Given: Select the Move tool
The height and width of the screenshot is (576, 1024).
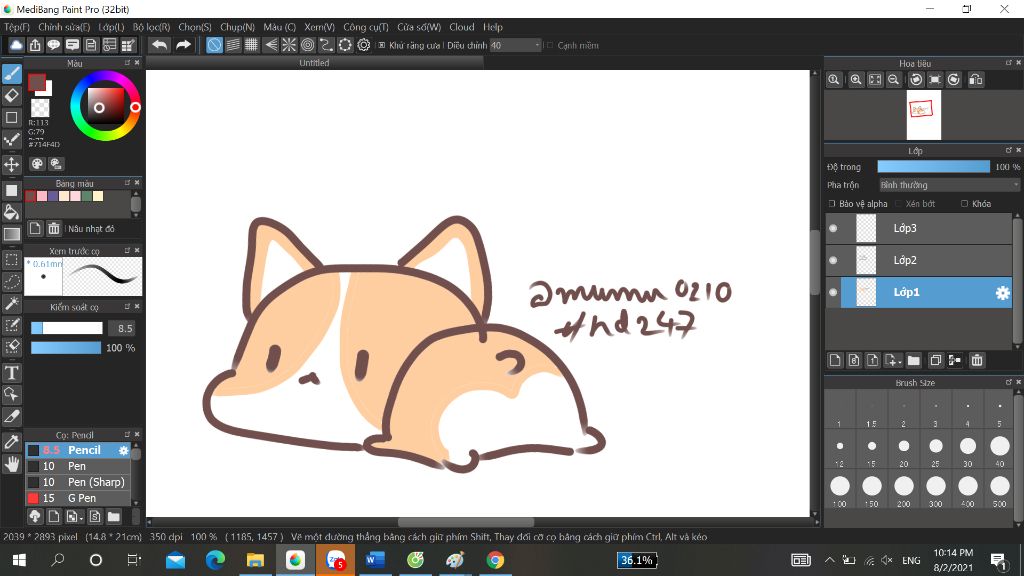Looking at the screenshot, I should pos(12,164).
